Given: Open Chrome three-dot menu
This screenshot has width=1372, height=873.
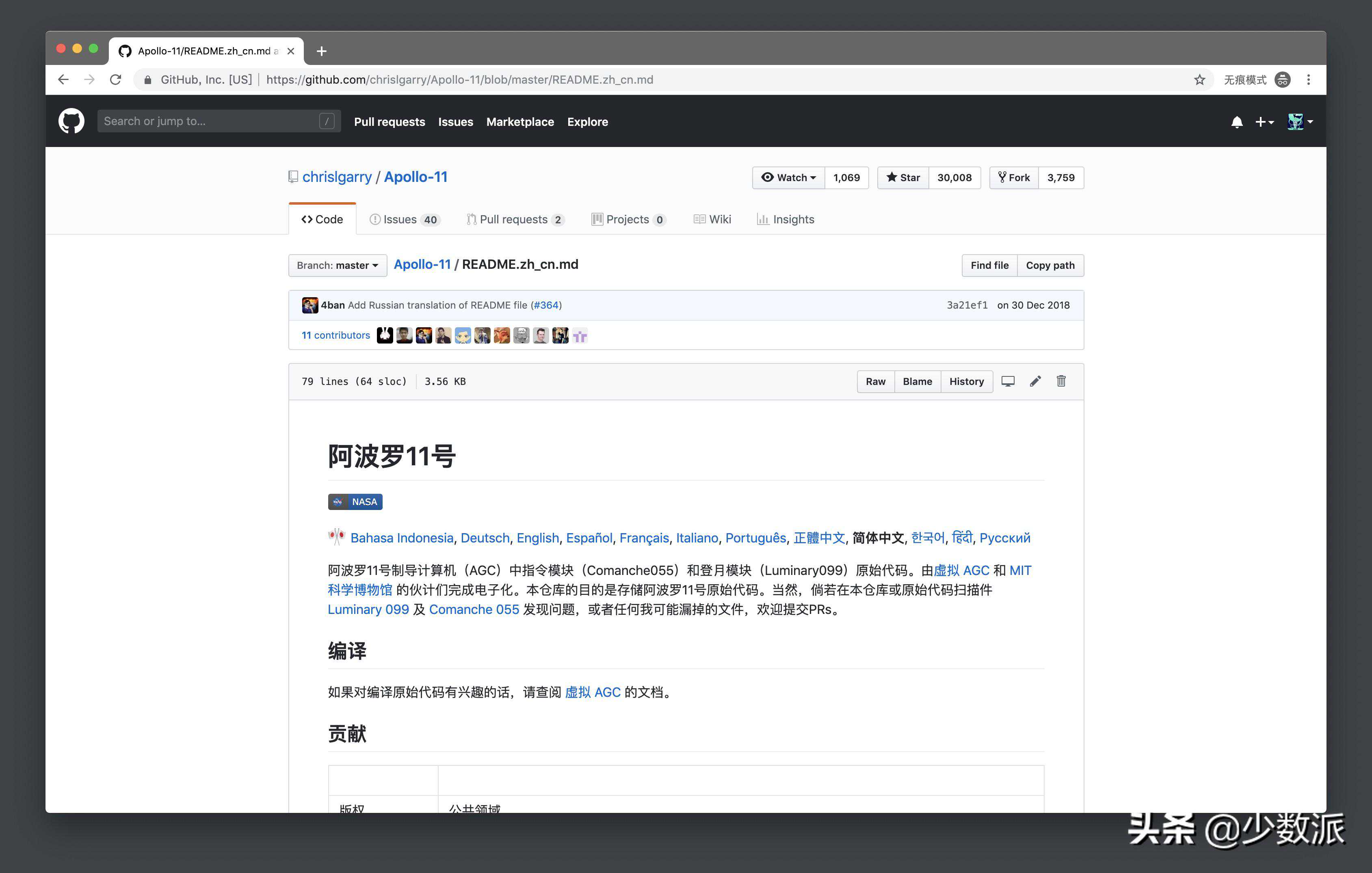Looking at the screenshot, I should 1308,80.
